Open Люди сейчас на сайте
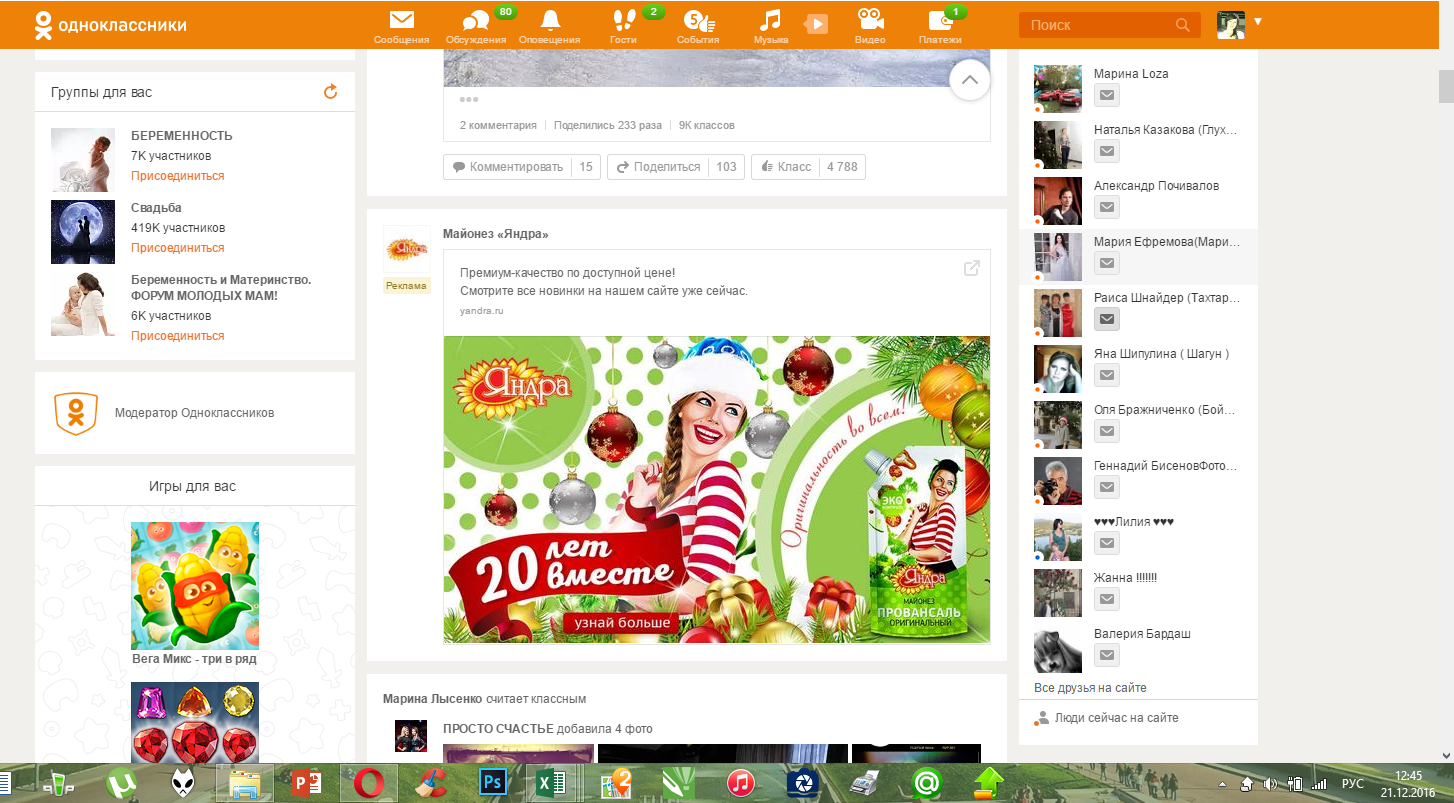 pyautogui.click(x=1116, y=718)
